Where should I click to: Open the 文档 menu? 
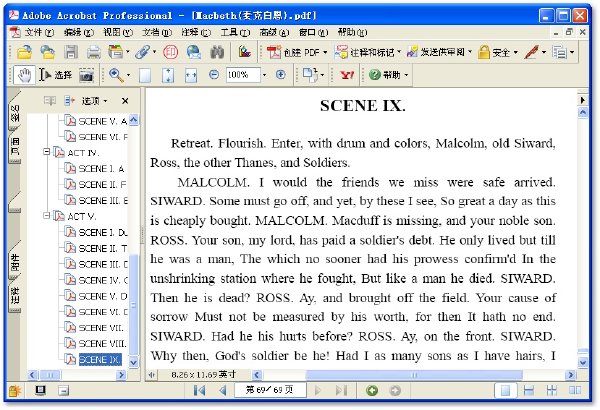pos(157,32)
